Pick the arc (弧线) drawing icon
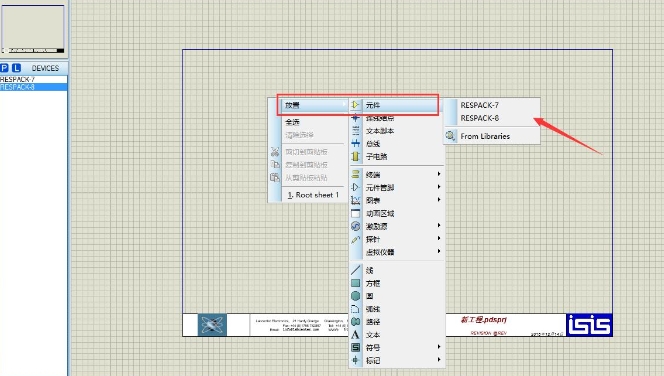The width and height of the screenshot is (664, 376). click(x=355, y=309)
